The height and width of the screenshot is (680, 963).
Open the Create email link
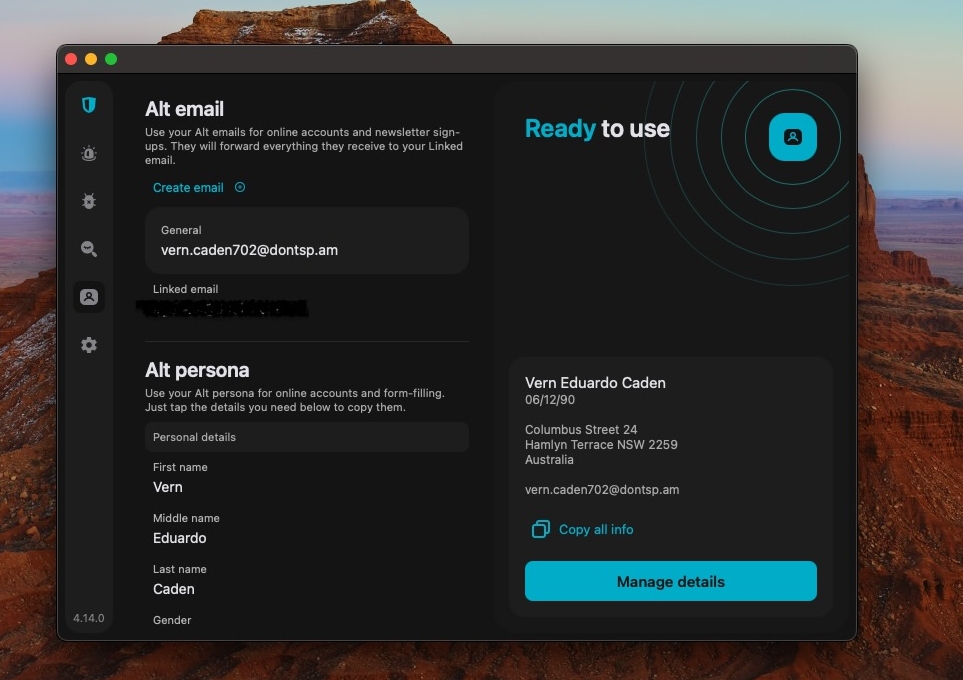coord(188,187)
